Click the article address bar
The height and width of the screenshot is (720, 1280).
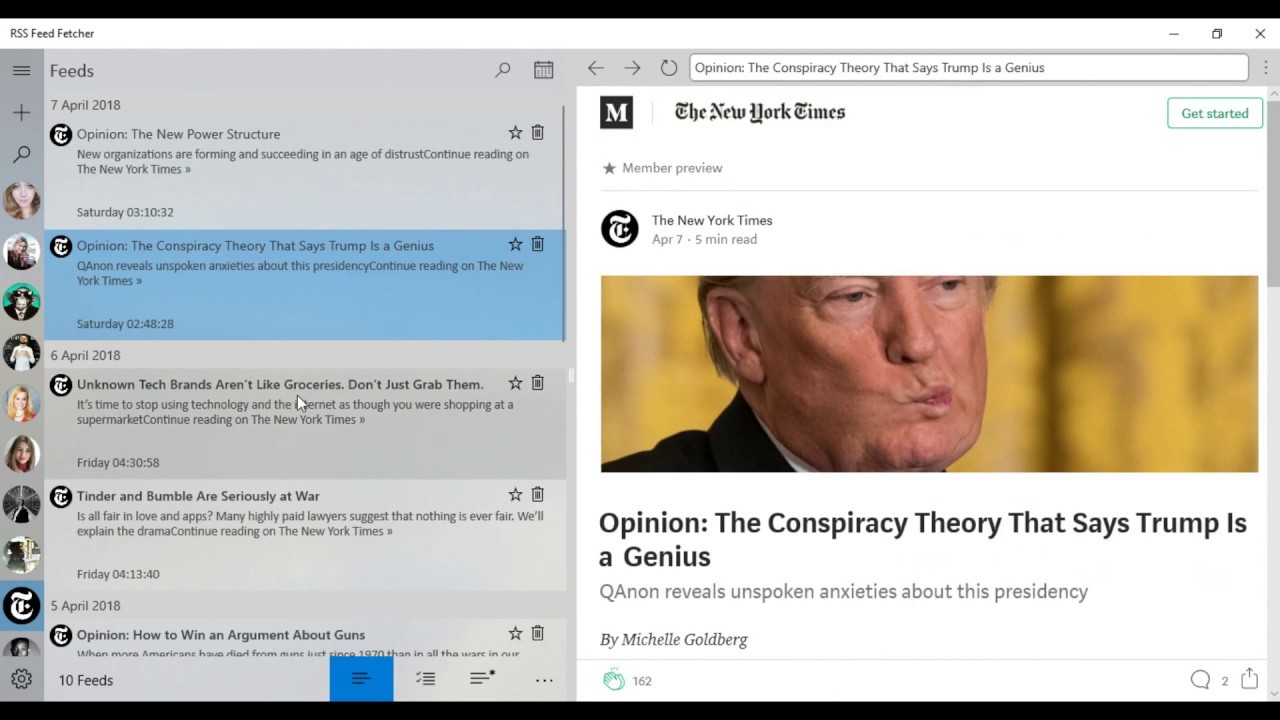point(968,68)
